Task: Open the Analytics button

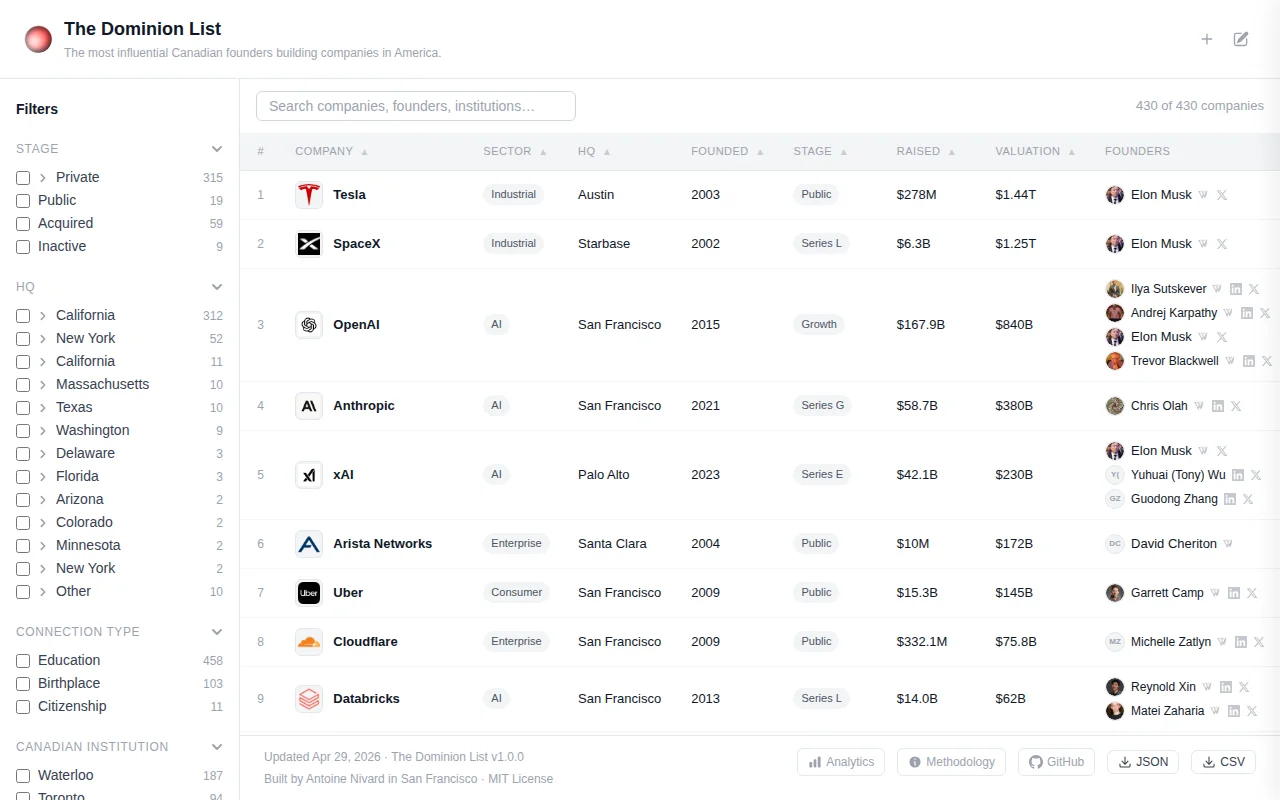Action: tap(841, 762)
